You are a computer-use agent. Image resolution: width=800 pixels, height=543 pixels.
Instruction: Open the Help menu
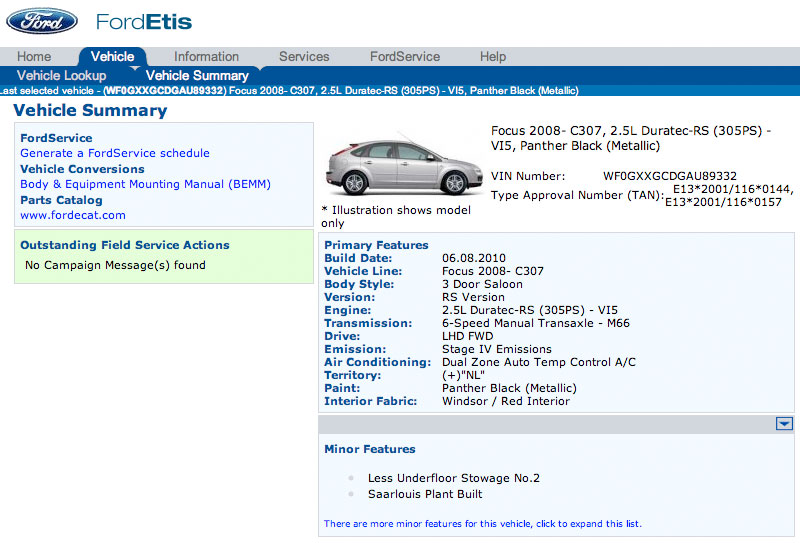(x=493, y=56)
